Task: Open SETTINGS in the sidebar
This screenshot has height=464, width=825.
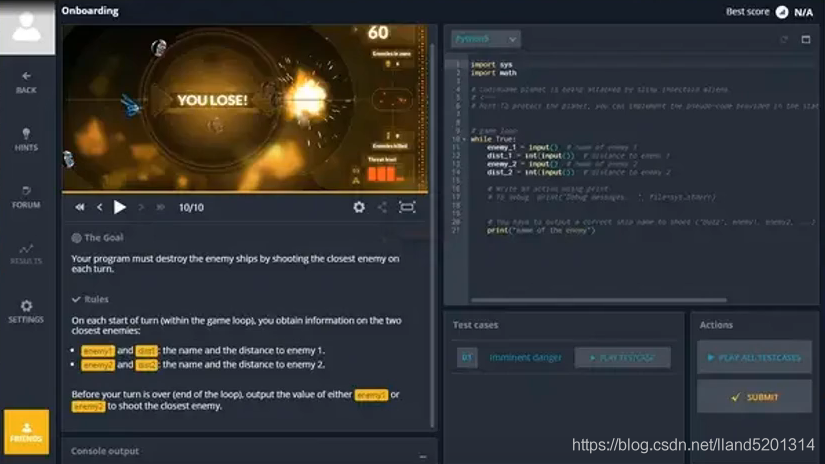Action: [26, 311]
